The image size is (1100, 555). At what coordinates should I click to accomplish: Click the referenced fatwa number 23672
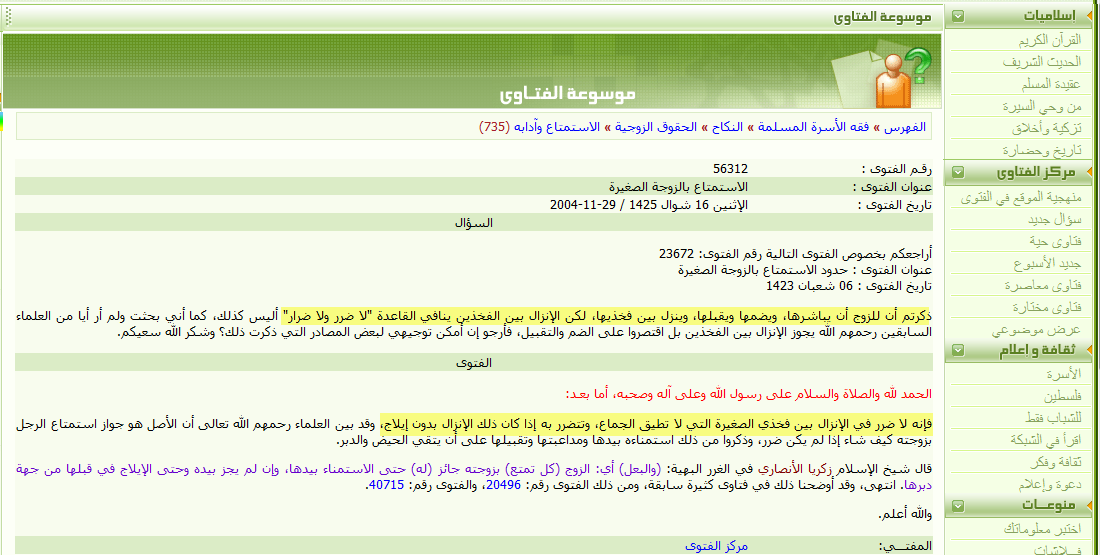(676, 254)
